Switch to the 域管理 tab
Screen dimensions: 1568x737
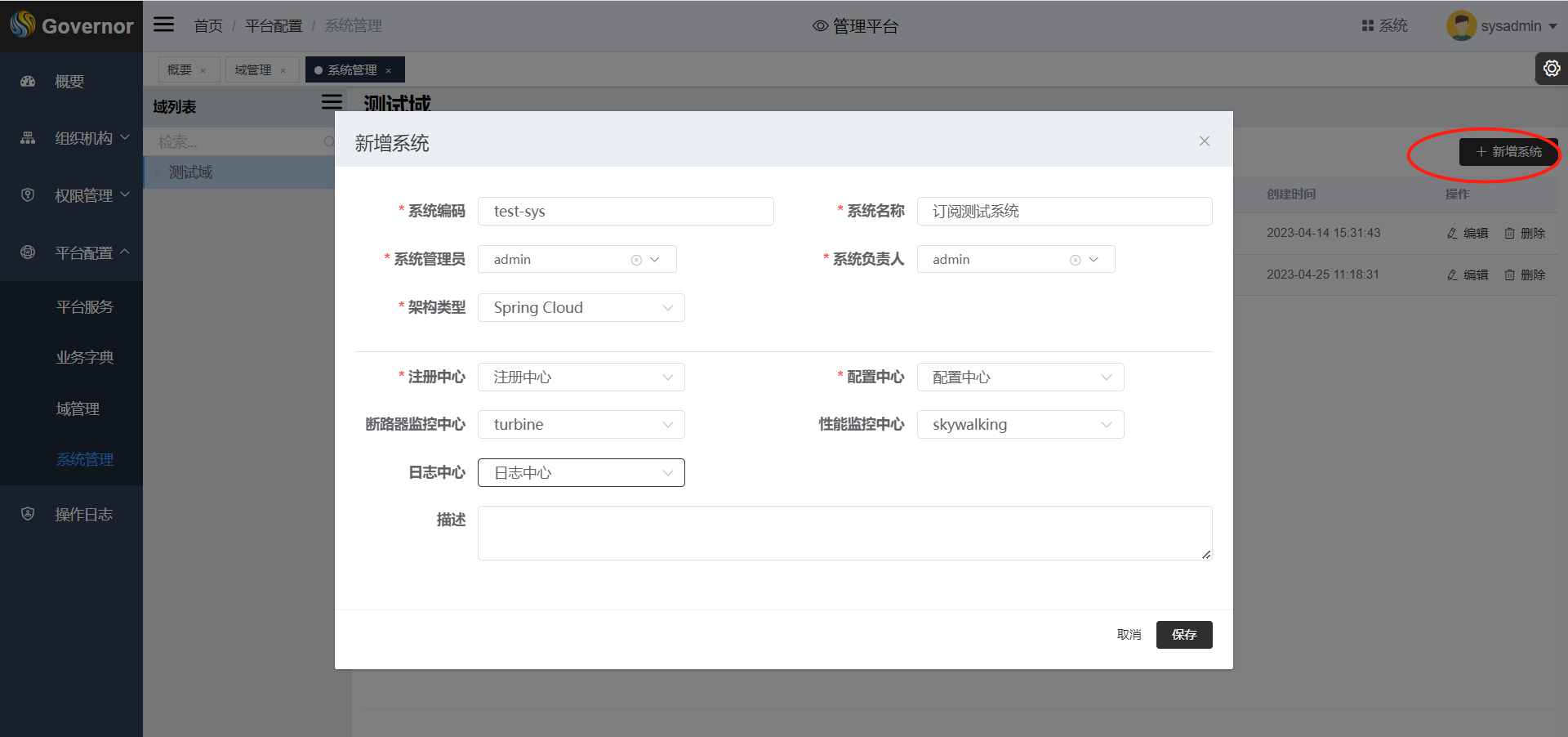(x=253, y=70)
